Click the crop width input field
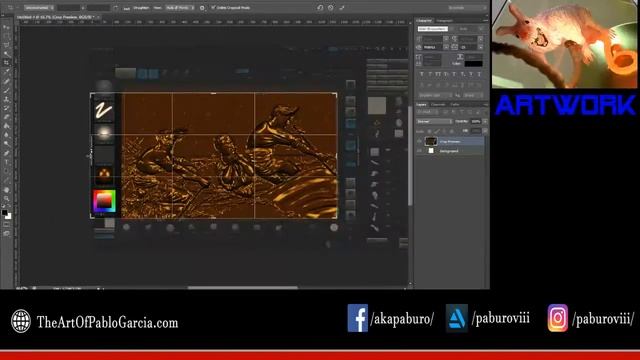 pos(68,8)
